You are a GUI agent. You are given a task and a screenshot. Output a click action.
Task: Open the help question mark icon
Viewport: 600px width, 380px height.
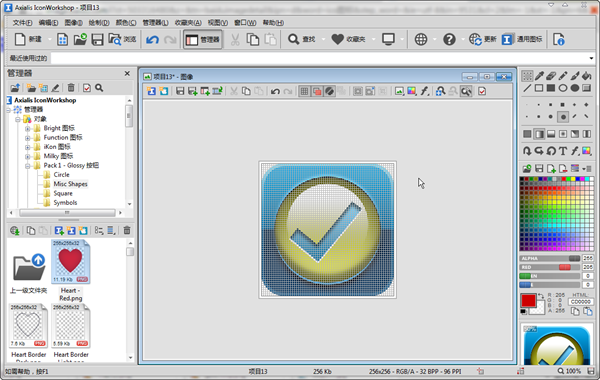tap(449, 39)
